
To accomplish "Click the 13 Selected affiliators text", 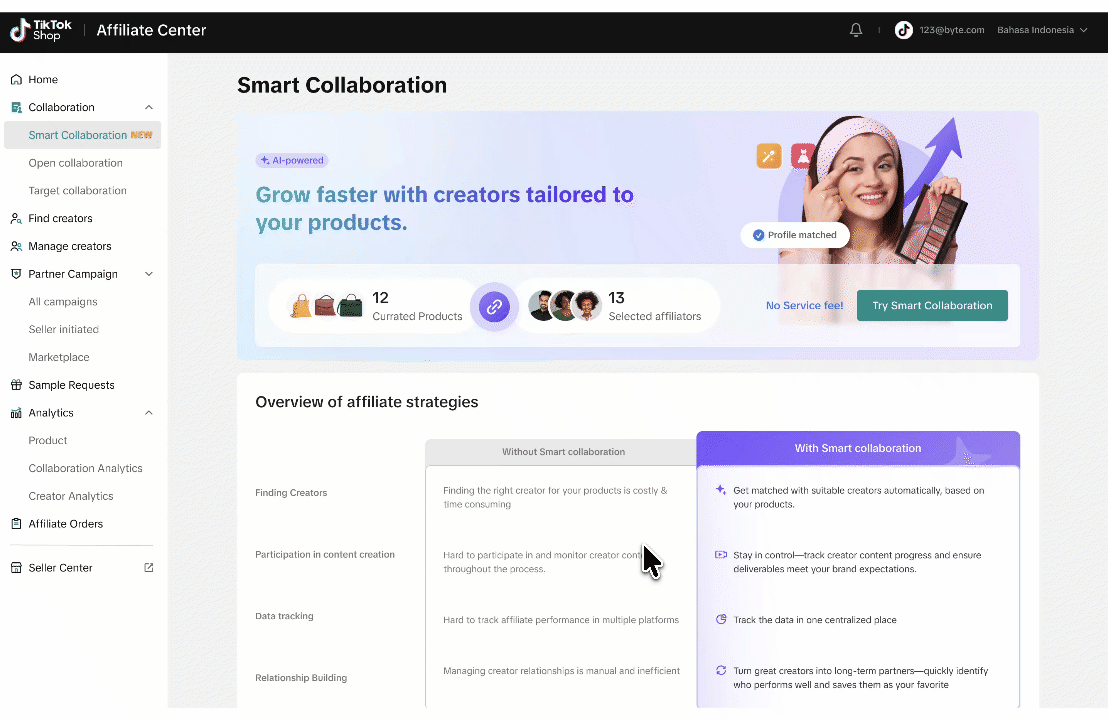I will click(654, 307).
